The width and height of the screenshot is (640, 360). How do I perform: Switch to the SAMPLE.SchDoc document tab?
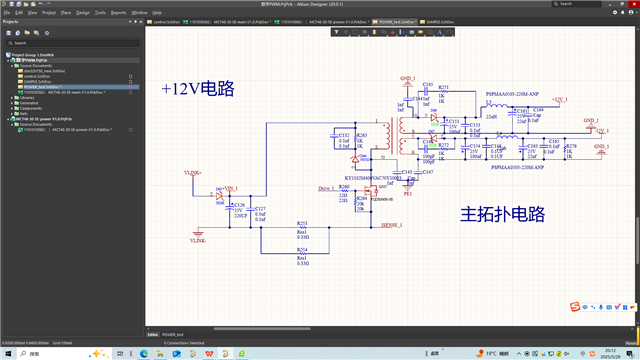point(437,22)
